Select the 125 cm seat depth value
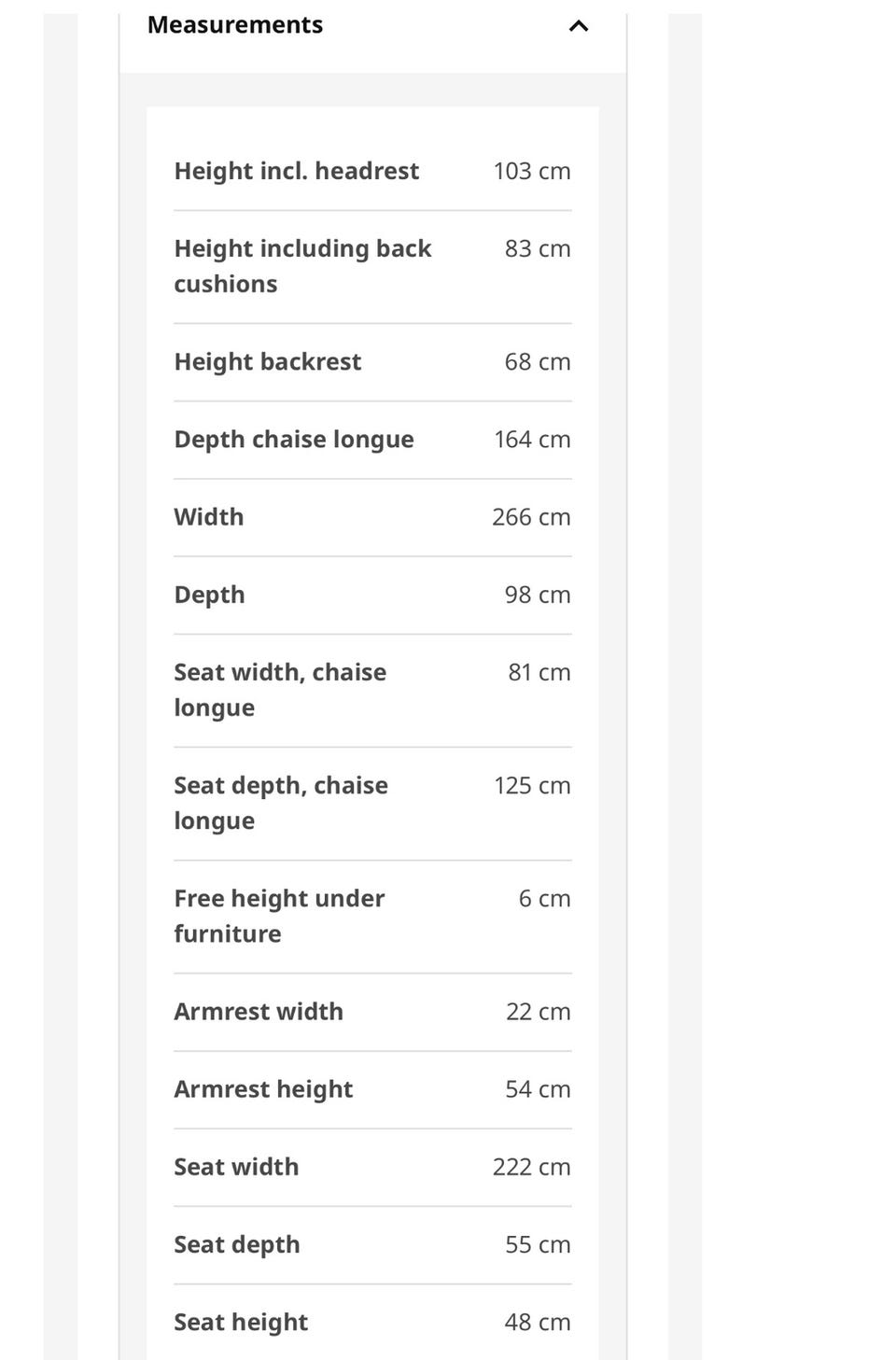The height and width of the screenshot is (1360, 896). point(532,786)
